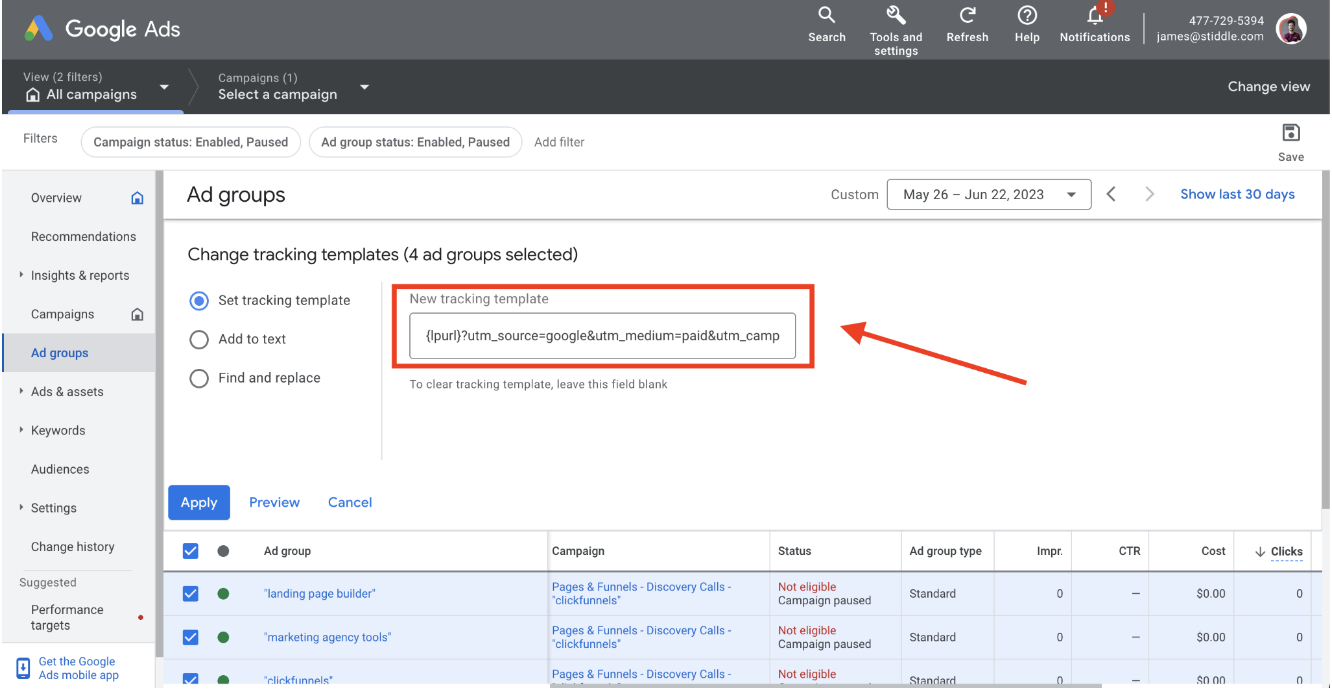Screen dimensions: 1332x690
Task: Click home icon beside Overview
Action: pyautogui.click(x=137, y=198)
